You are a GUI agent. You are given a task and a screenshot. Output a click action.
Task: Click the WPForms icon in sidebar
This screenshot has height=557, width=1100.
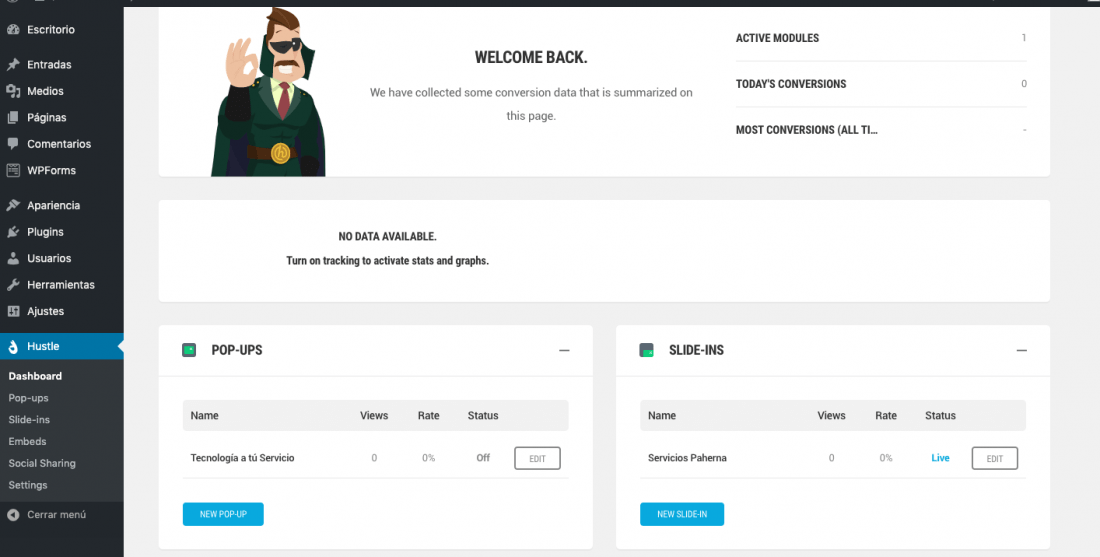pyautogui.click(x=13, y=170)
